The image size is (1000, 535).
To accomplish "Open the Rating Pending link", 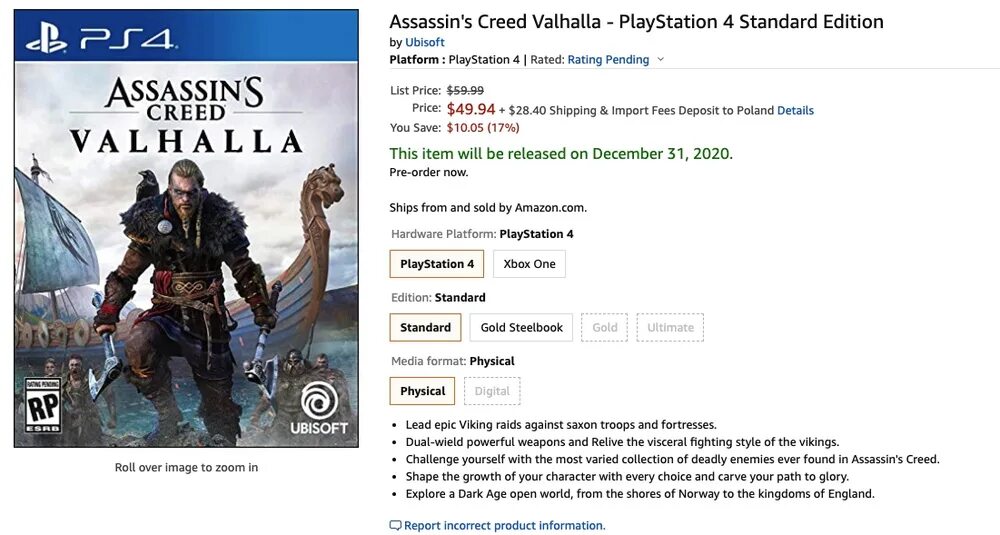I will [x=608, y=60].
